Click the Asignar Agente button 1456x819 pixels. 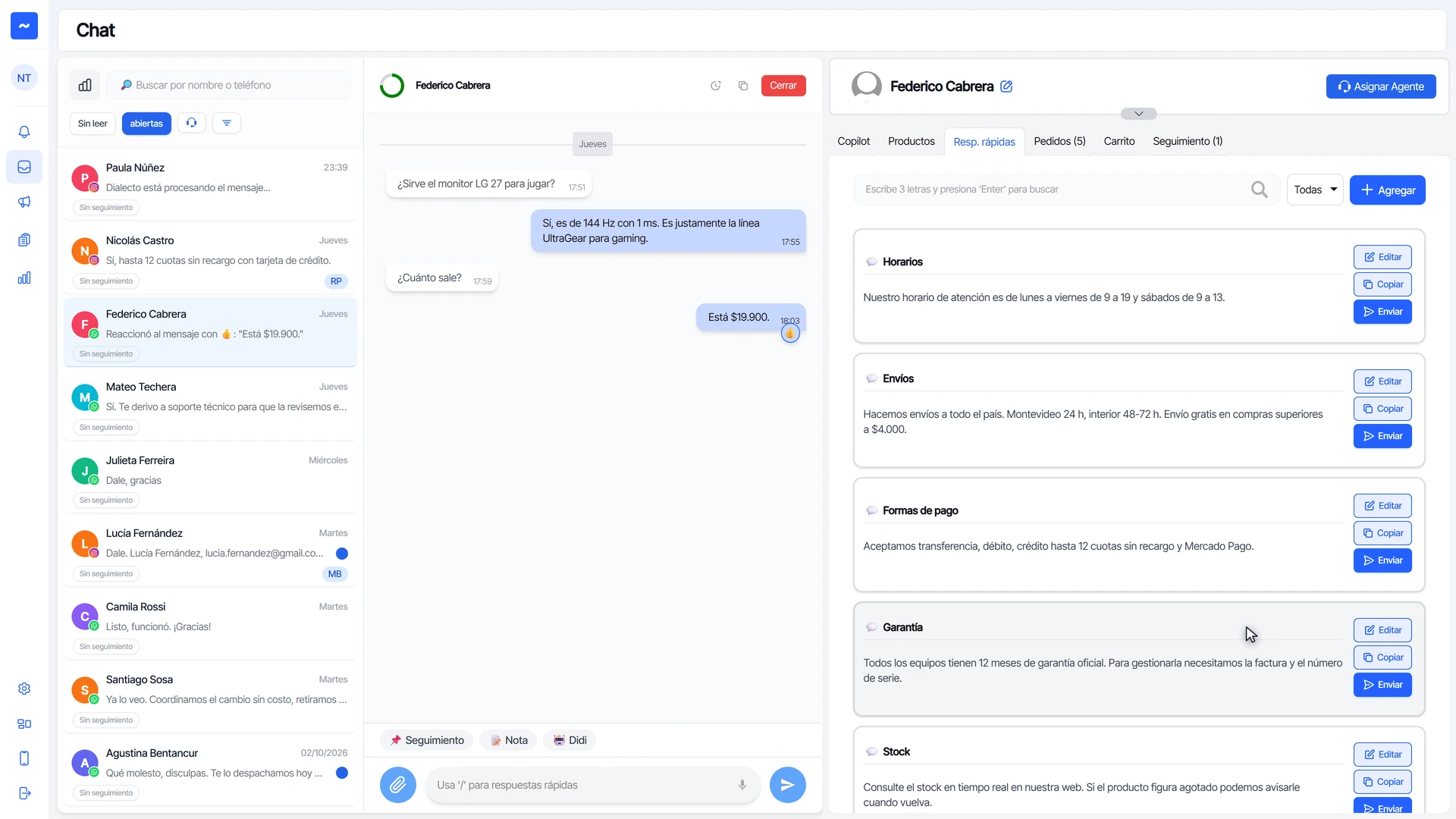tap(1381, 86)
